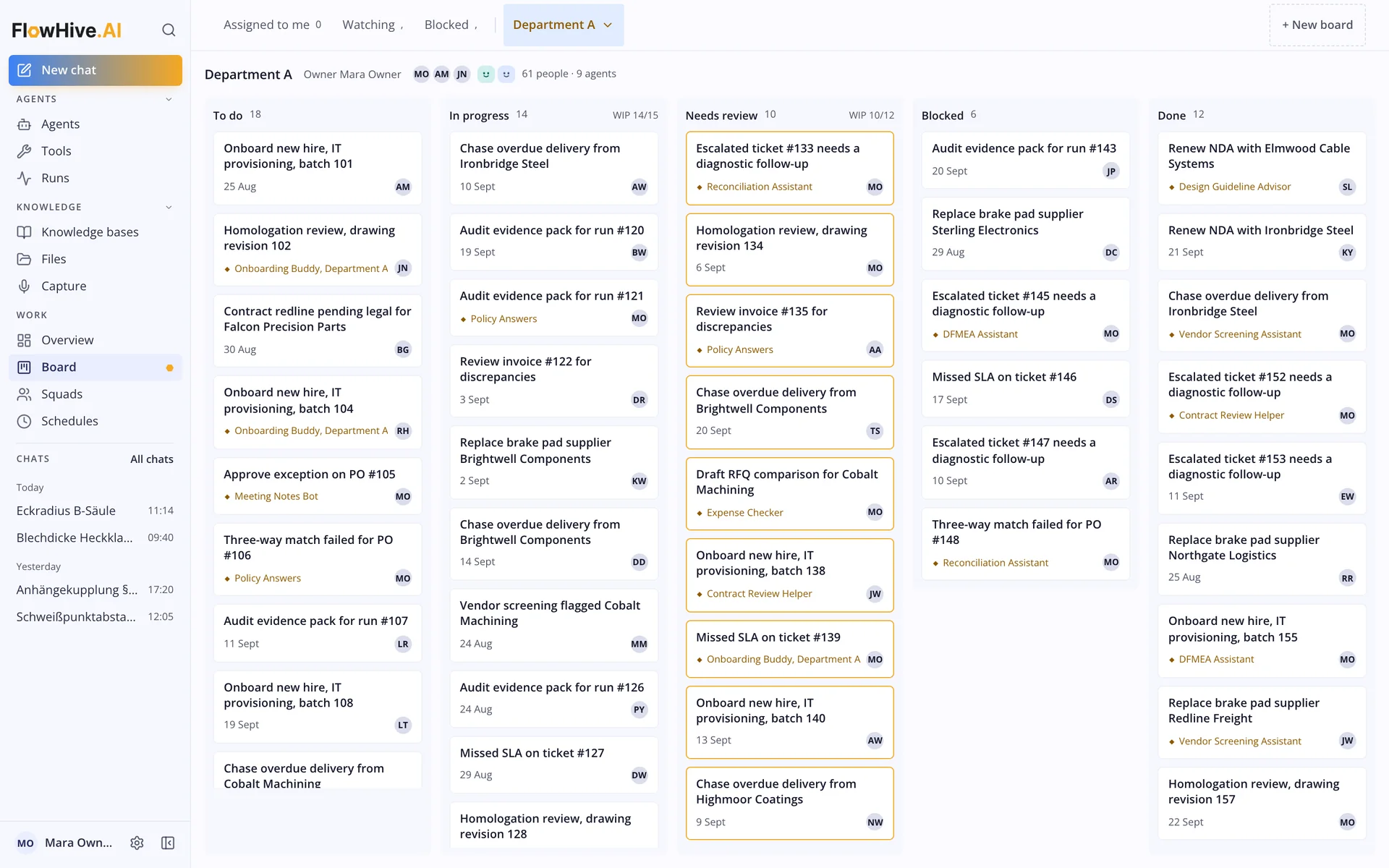Open the Department A board dropdown
This screenshot has width=1389, height=868.
click(563, 25)
